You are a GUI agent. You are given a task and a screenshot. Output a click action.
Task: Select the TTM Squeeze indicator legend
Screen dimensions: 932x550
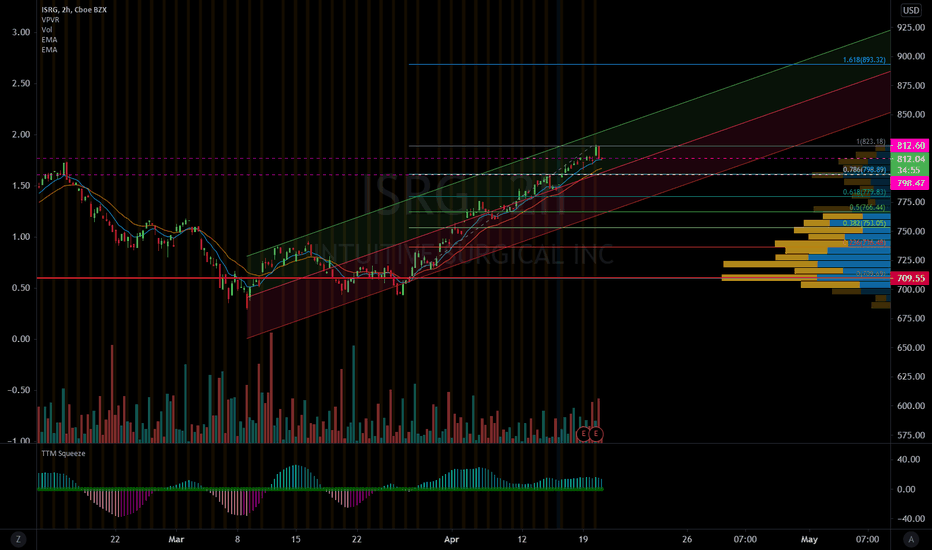pyautogui.click(x=63, y=453)
